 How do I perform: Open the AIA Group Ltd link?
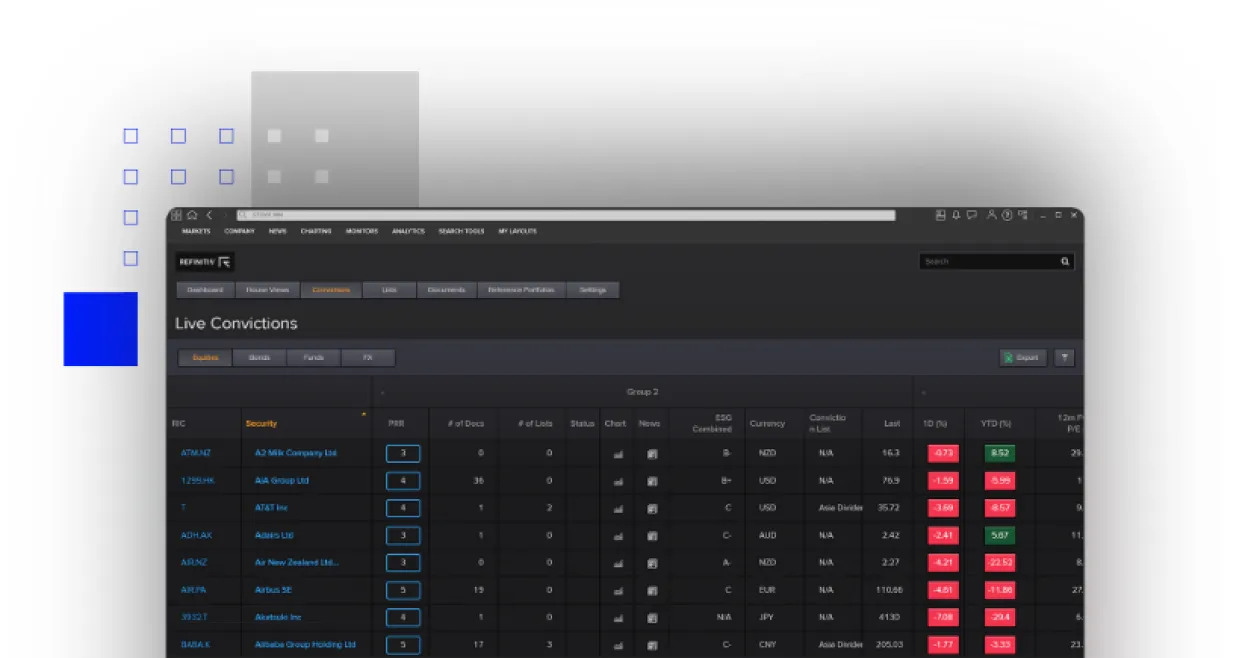click(x=282, y=481)
